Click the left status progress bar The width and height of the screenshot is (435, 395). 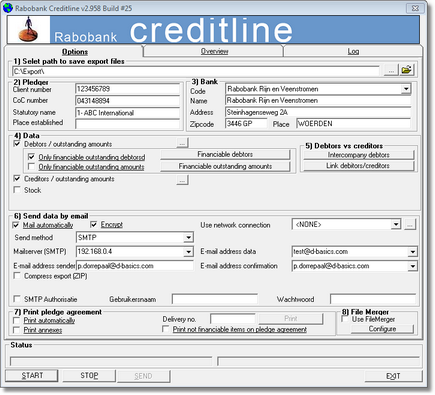tap(111, 361)
